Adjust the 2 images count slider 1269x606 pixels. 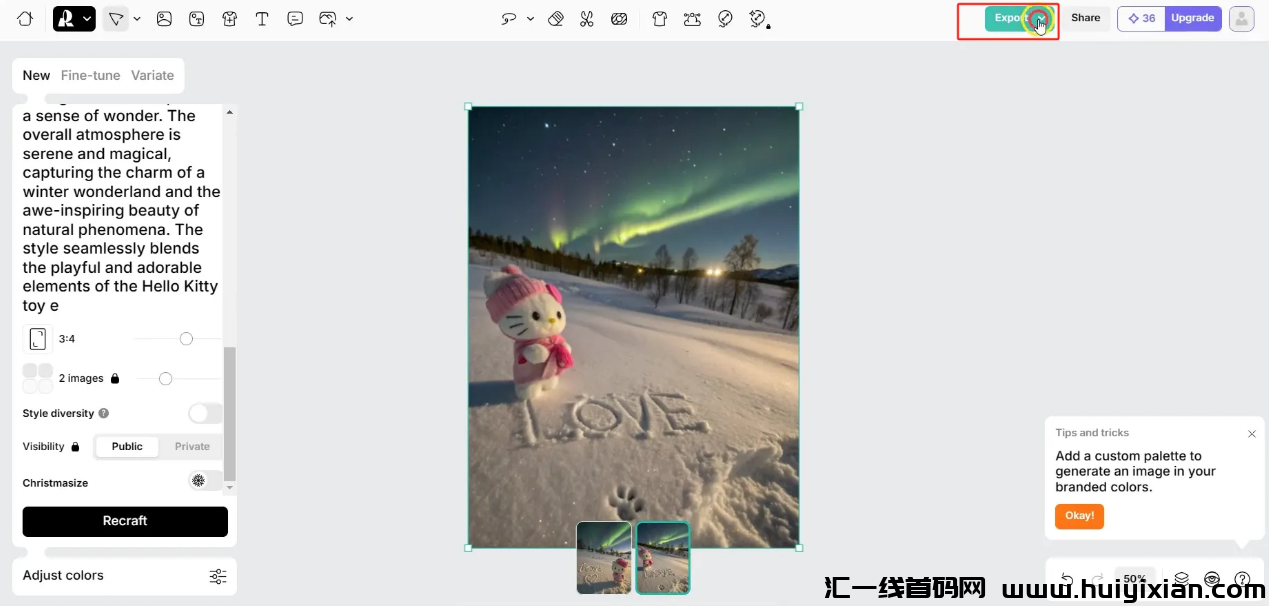point(165,378)
